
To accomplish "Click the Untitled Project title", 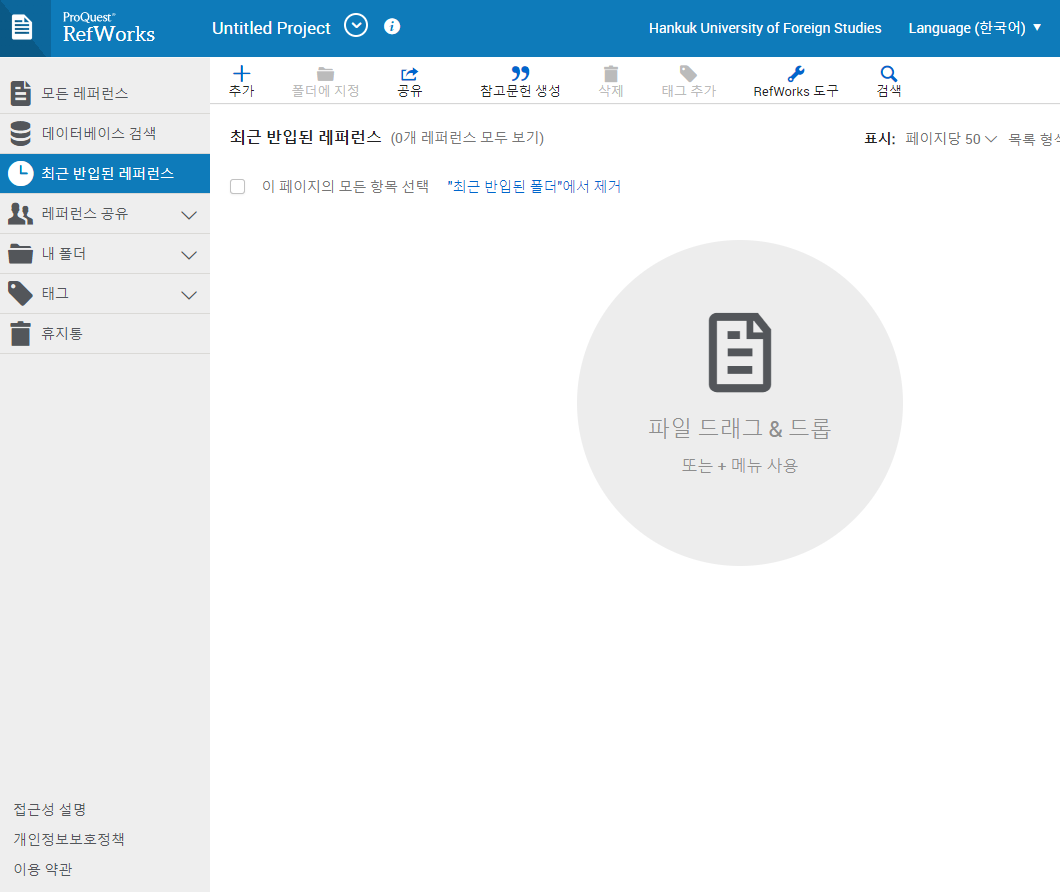I will [271, 28].
